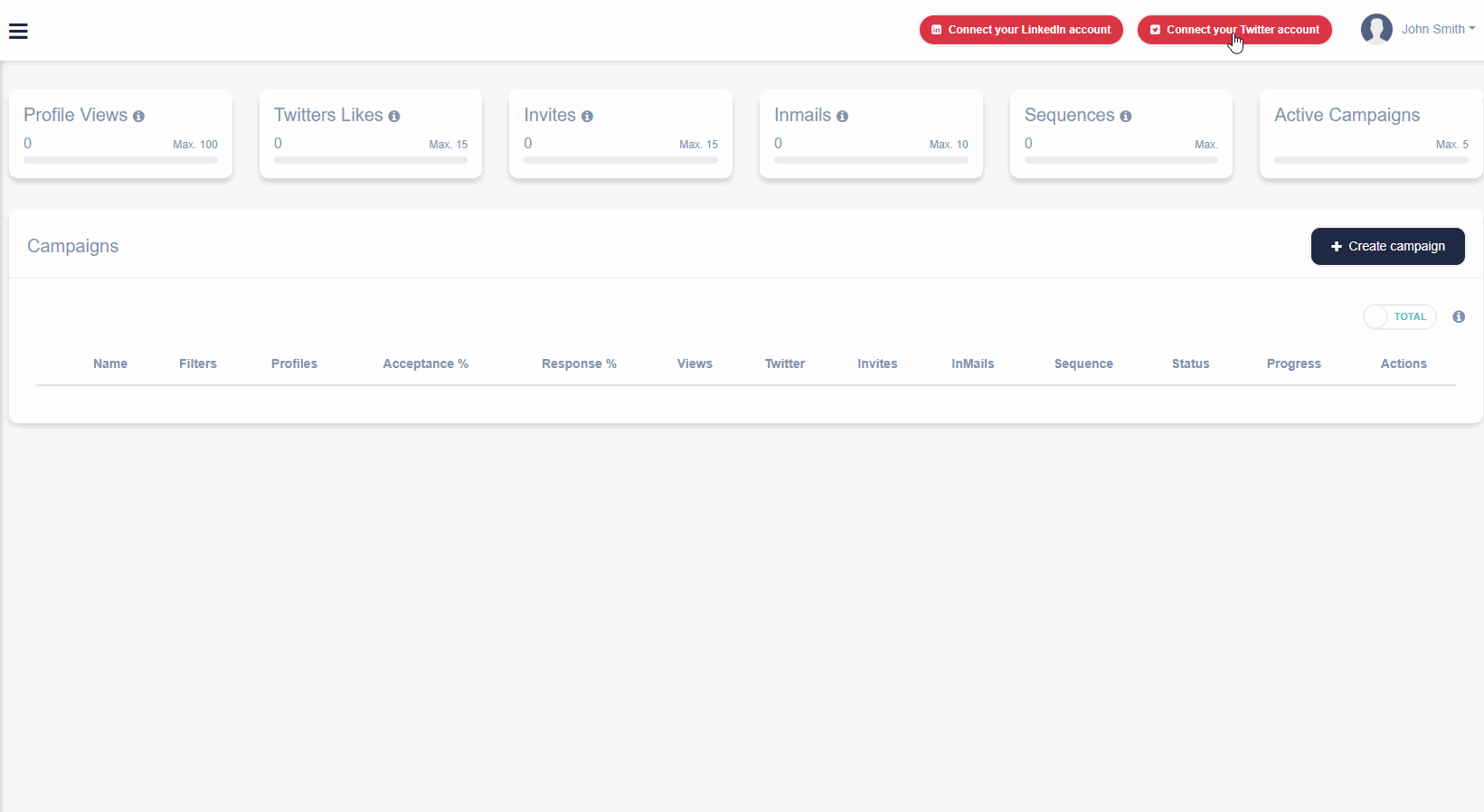The width and height of the screenshot is (1484, 812).
Task: Click the Sequence column header
Action: 1083,364
